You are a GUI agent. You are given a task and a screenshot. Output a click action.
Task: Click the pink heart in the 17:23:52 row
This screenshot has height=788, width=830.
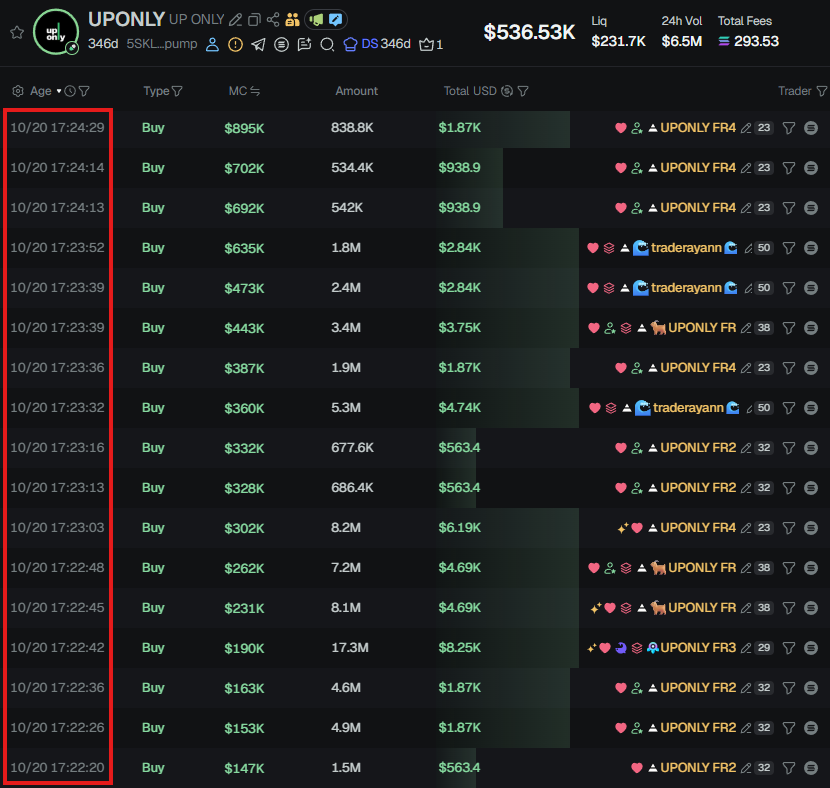(x=593, y=248)
